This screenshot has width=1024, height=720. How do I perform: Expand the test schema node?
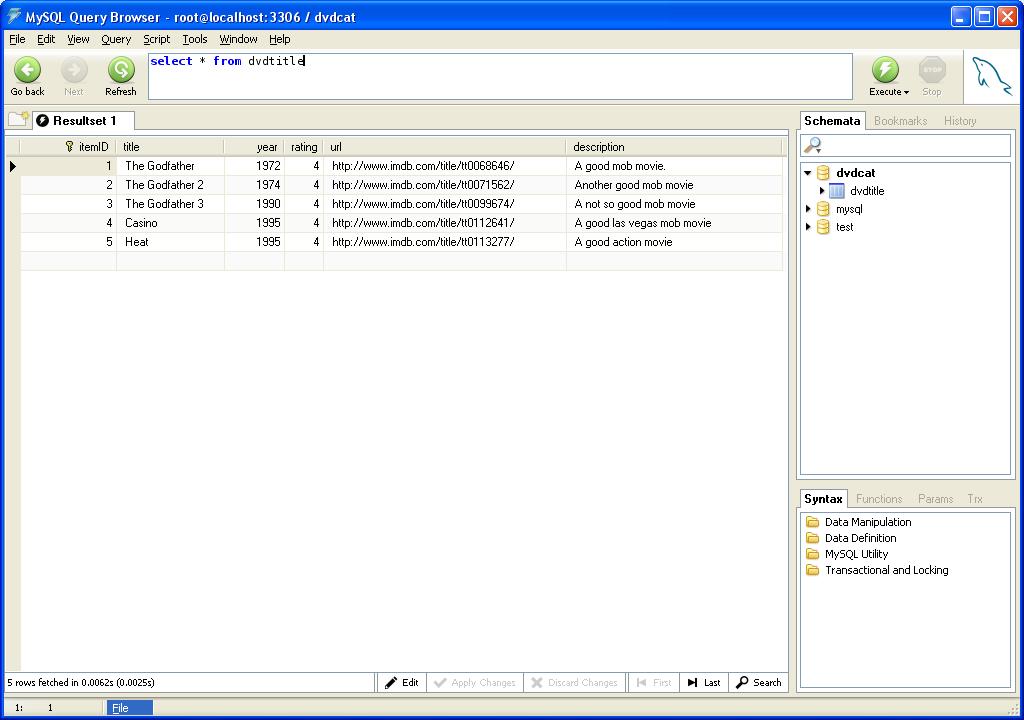point(808,227)
